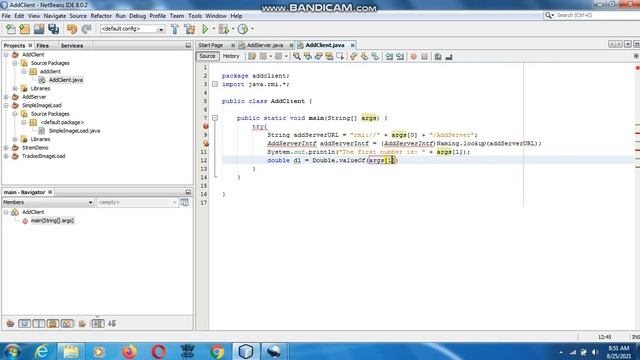The image size is (640, 360).
Task: Click the Debug Project toolbar icon
Action: [x=223, y=29]
